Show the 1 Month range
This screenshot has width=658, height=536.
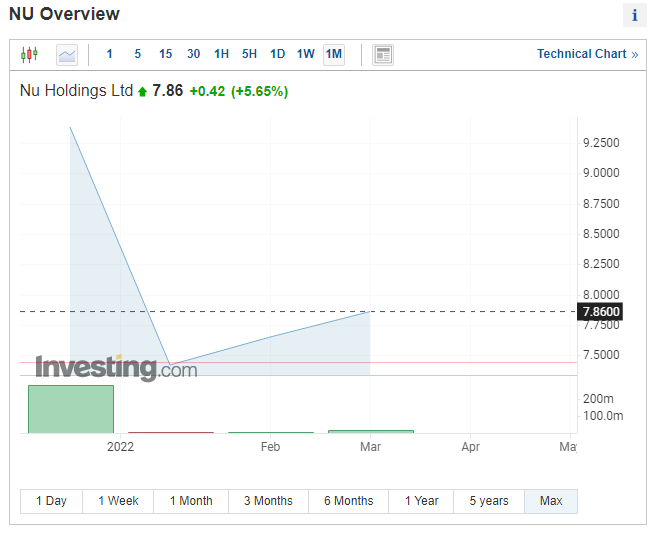[x=191, y=501]
